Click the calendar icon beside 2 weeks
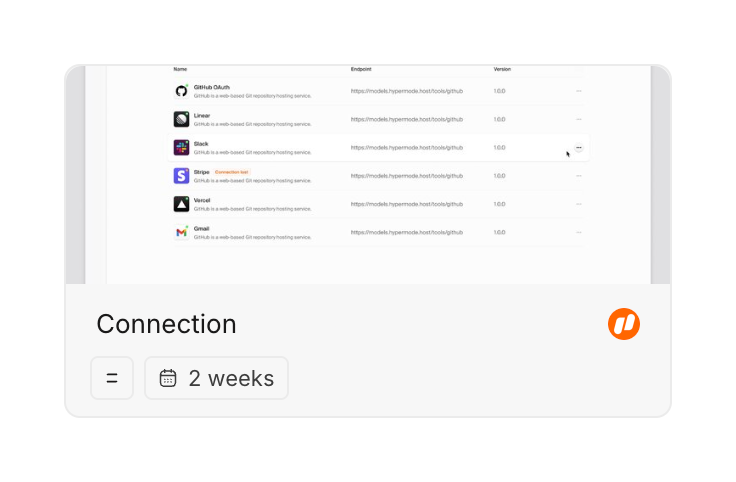The height and width of the screenshot is (482, 736). point(168,378)
